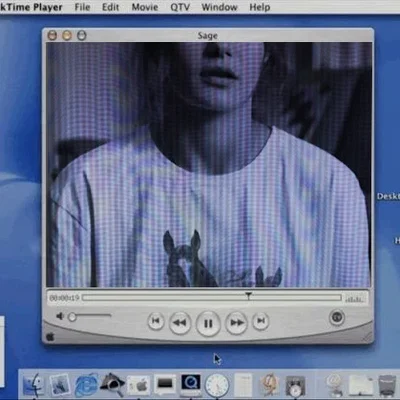Click the volume slider knob
The image size is (400, 400).
(72, 317)
